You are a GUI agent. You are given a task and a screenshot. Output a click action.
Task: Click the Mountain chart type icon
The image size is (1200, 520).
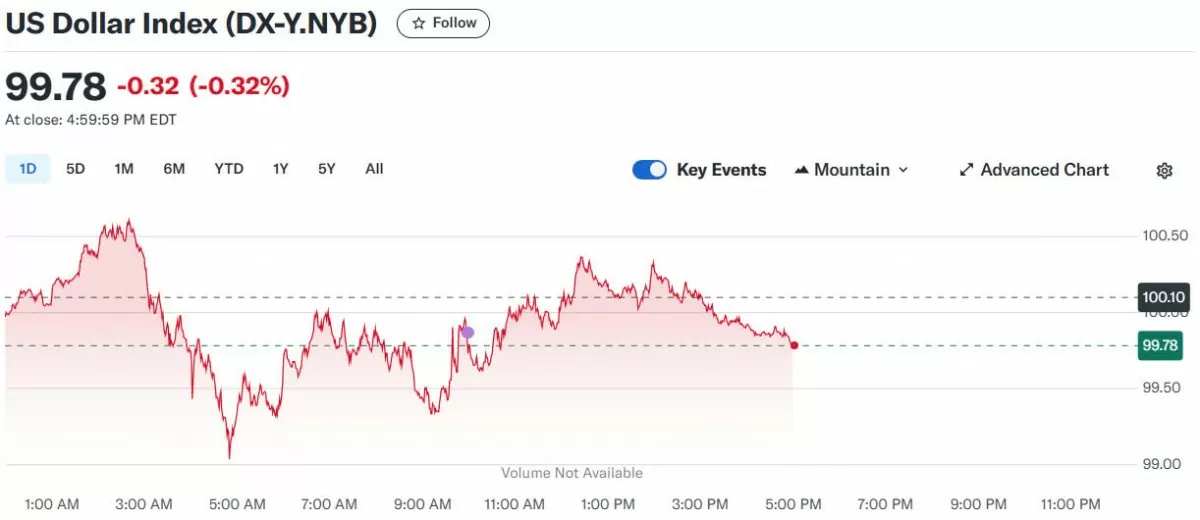click(801, 170)
